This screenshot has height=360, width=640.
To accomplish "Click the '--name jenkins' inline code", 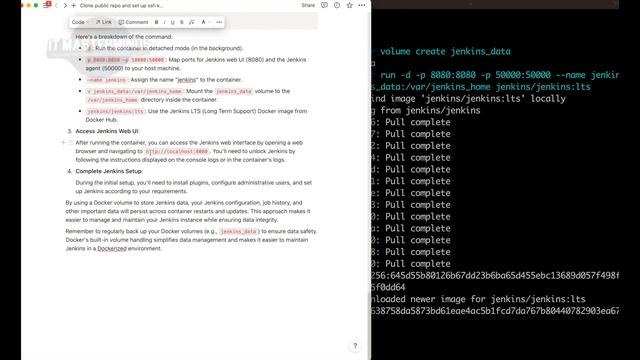I will (107, 80).
